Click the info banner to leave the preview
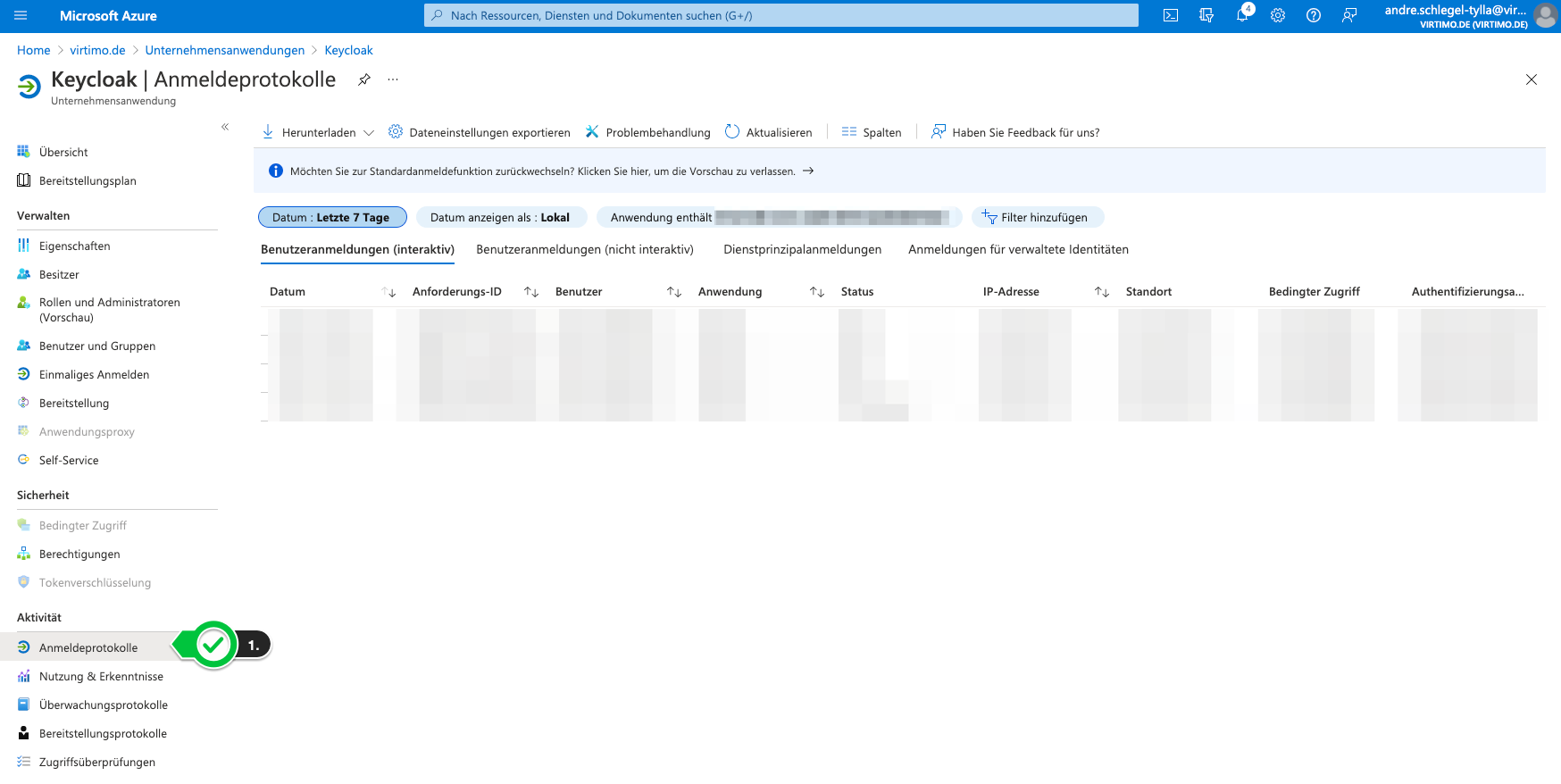Image resolution: width=1561 pixels, height=784 pixels. (899, 171)
